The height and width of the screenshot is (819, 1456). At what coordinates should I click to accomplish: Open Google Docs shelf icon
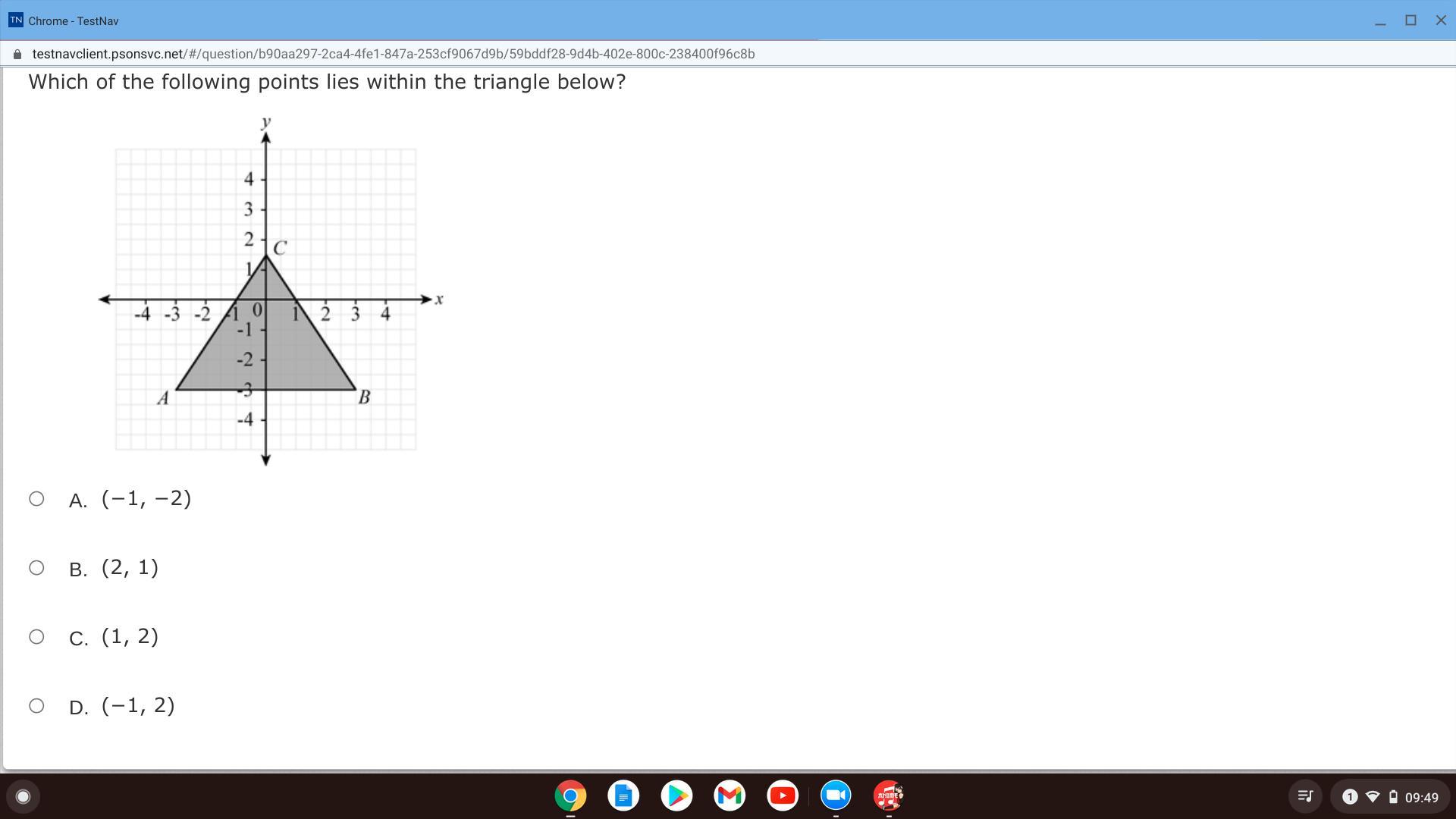click(623, 796)
